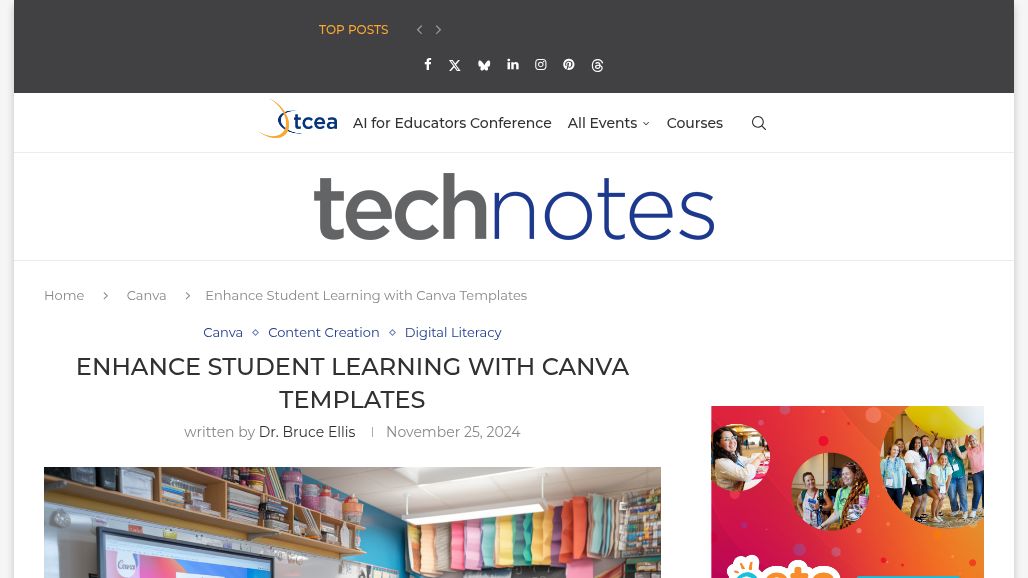Show previous top post
Screen dimensions: 1028x578
click(x=420, y=30)
